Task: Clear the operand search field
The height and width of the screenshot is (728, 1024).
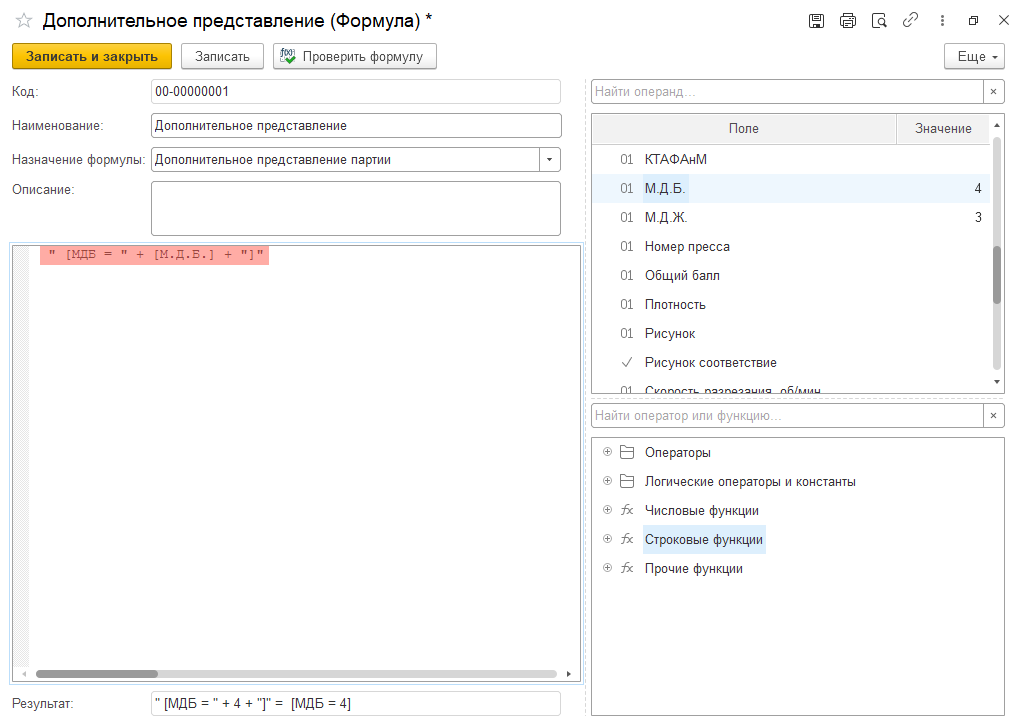Action: [994, 92]
